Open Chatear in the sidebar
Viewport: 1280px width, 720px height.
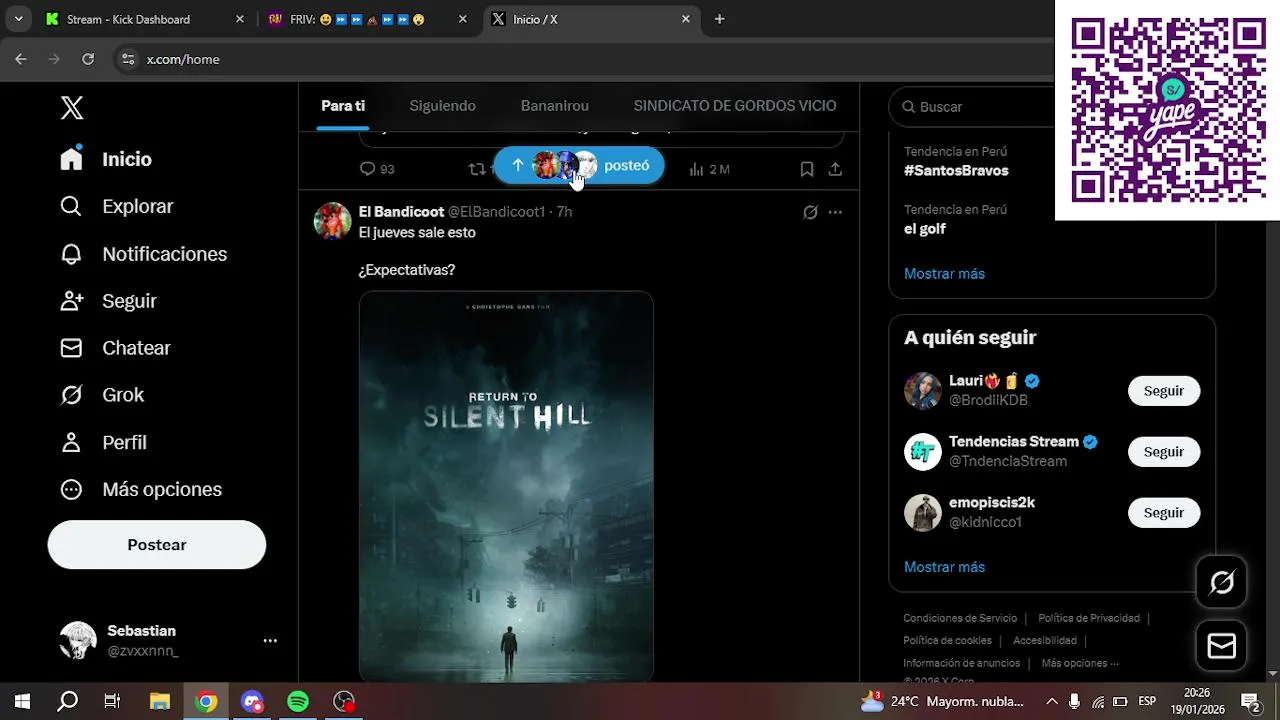click(115, 348)
